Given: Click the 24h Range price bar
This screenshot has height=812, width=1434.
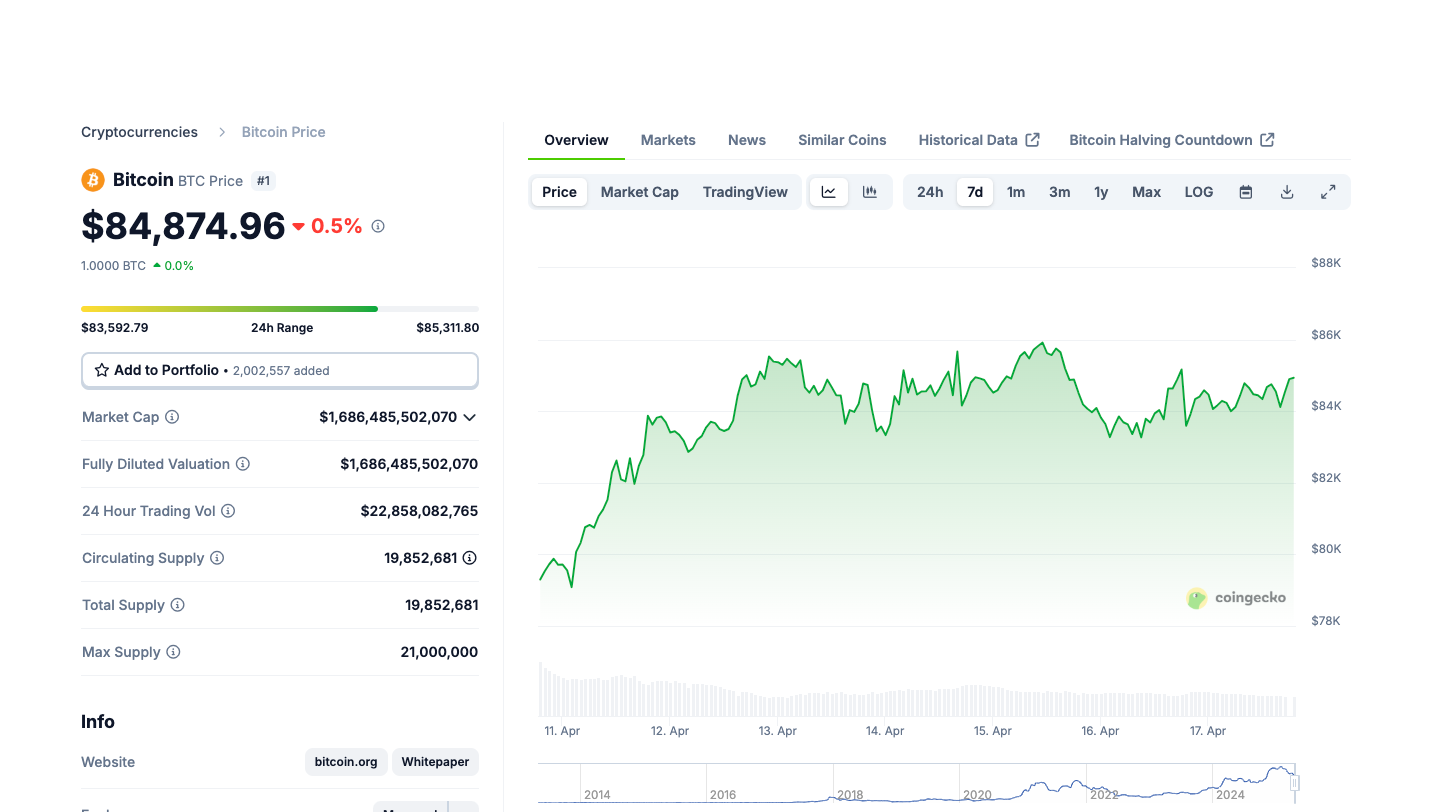Looking at the screenshot, I should tap(280, 308).
